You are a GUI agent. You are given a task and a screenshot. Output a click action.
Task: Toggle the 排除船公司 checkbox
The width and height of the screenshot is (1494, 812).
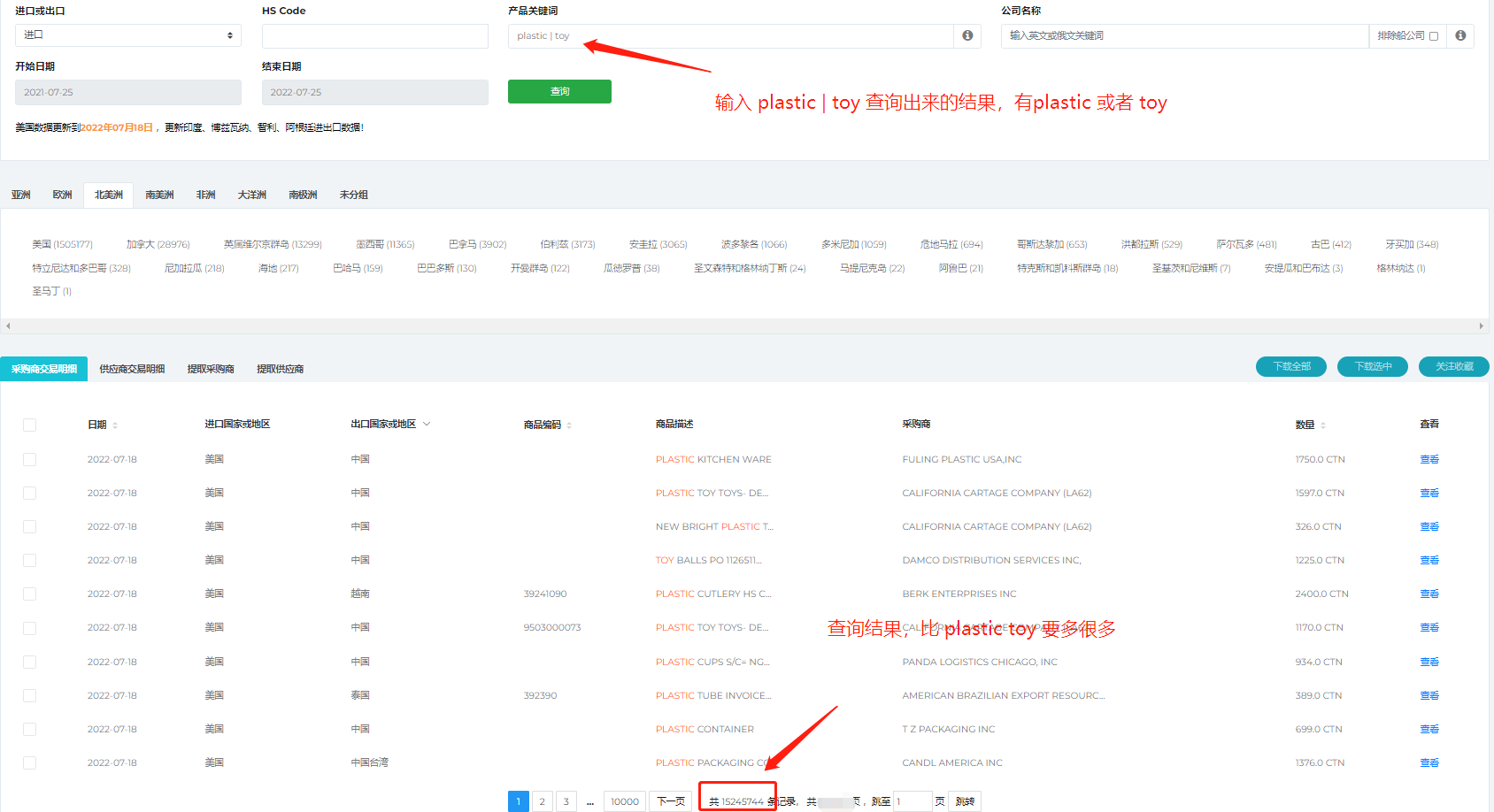coord(1434,36)
